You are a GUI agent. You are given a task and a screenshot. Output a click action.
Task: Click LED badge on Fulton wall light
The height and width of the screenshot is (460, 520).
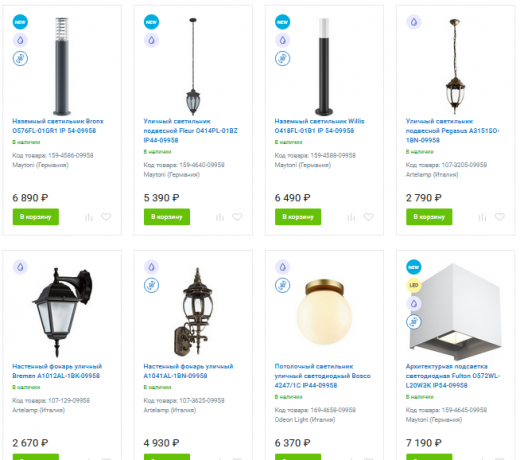click(x=414, y=285)
